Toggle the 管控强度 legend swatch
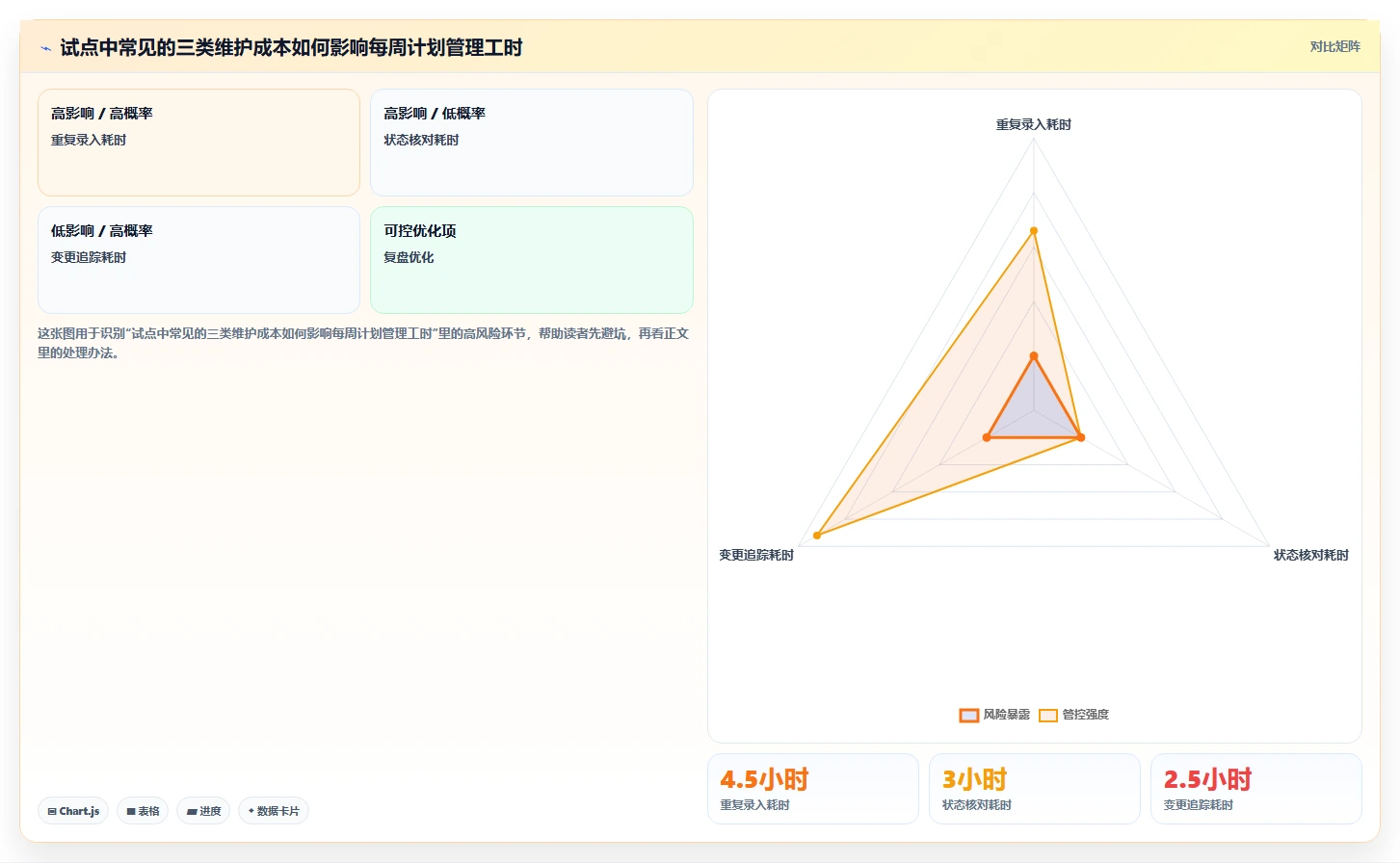This screenshot has width=1400, height=863. (1048, 715)
